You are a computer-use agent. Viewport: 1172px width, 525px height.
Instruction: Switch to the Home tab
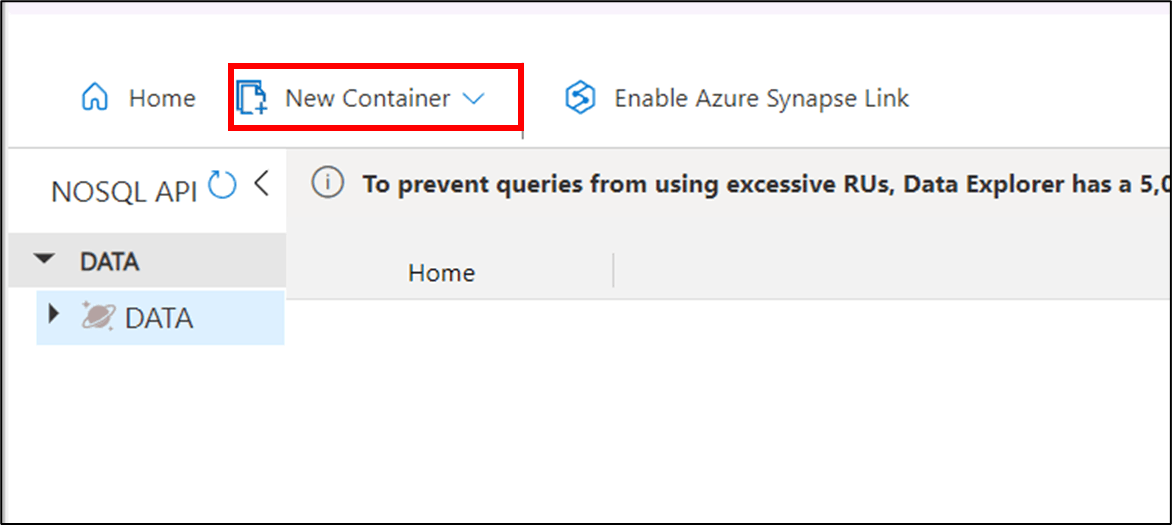pos(441,273)
